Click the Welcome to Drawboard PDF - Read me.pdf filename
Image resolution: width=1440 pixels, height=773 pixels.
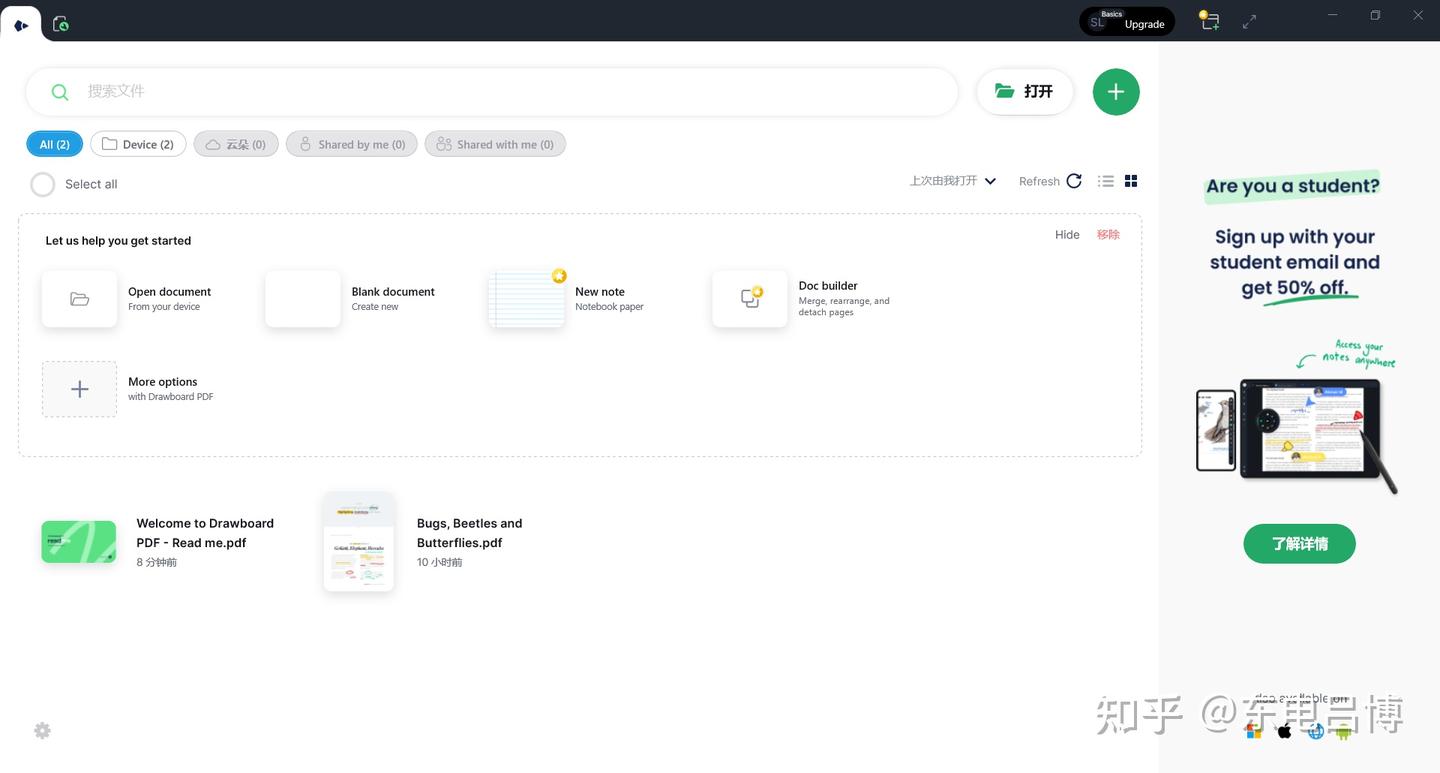205,533
